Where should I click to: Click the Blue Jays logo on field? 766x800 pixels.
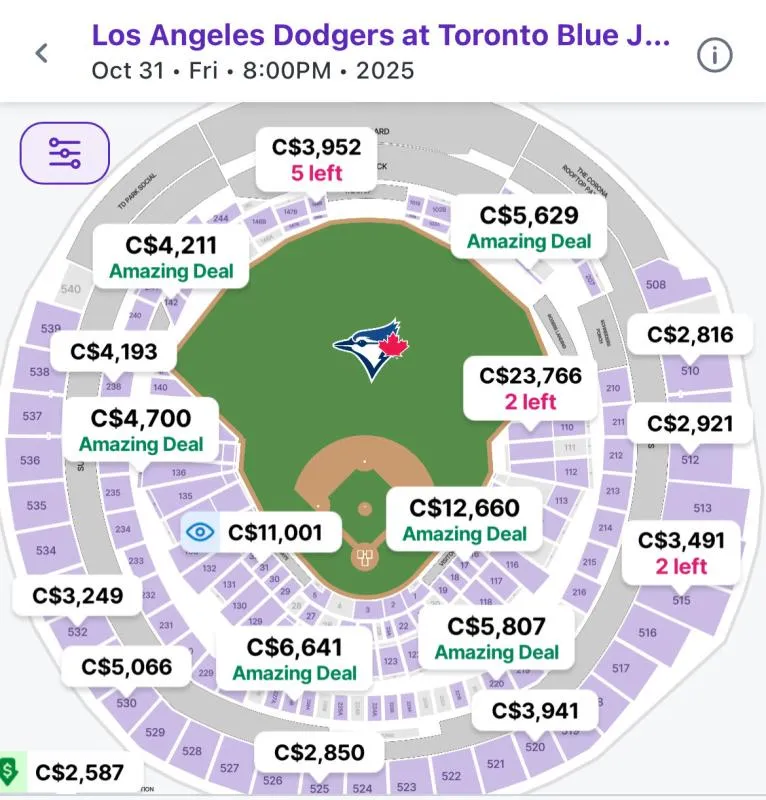[371, 349]
